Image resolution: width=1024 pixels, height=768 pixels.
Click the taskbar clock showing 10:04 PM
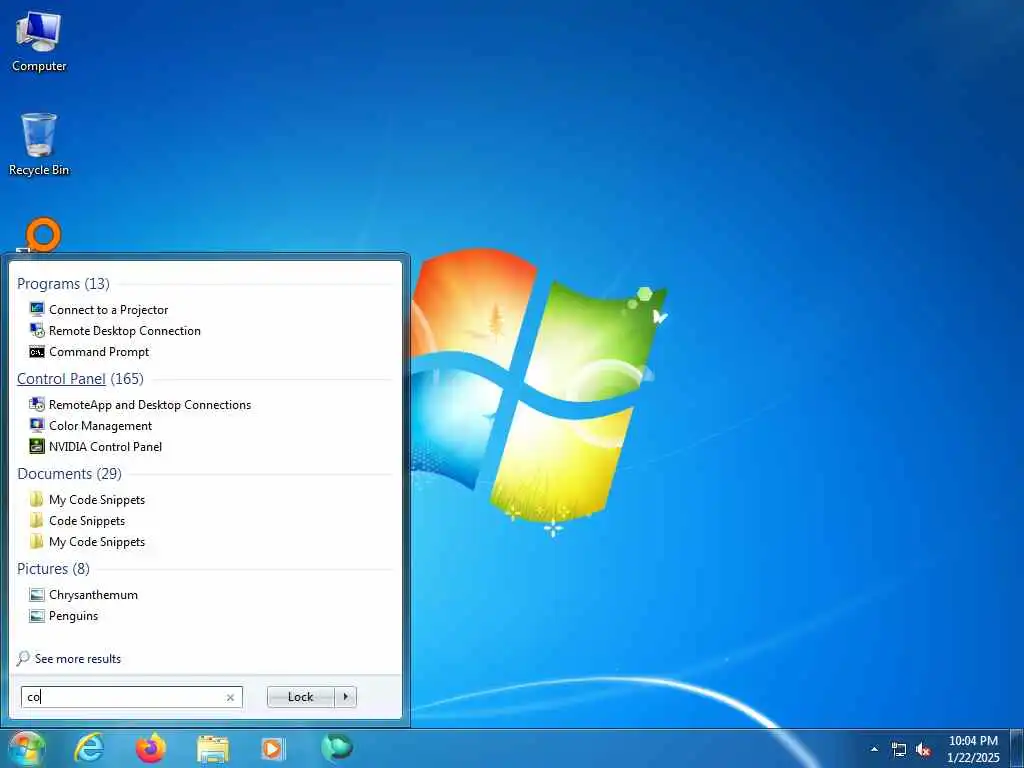pyautogui.click(x=973, y=749)
